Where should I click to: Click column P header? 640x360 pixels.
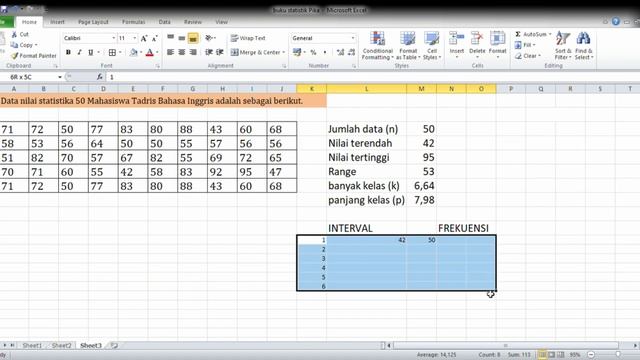click(x=511, y=89)
